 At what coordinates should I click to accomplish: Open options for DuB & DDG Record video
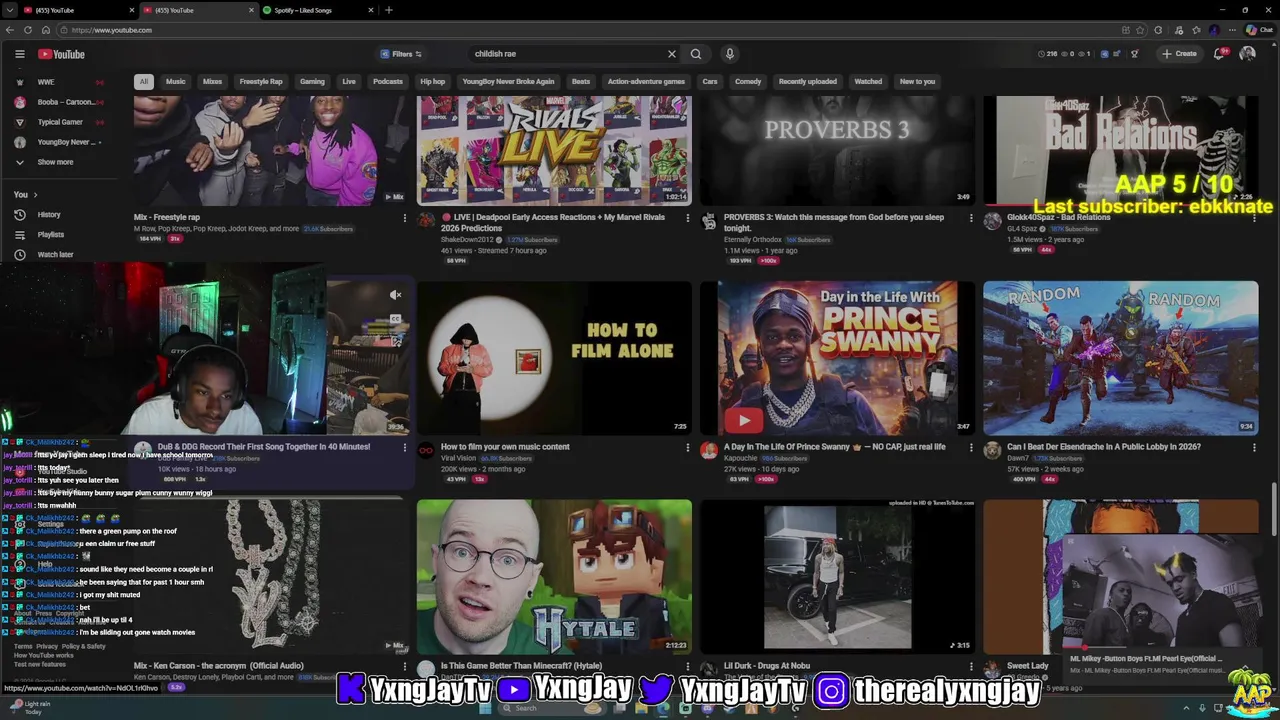click(x=405, y=448)
